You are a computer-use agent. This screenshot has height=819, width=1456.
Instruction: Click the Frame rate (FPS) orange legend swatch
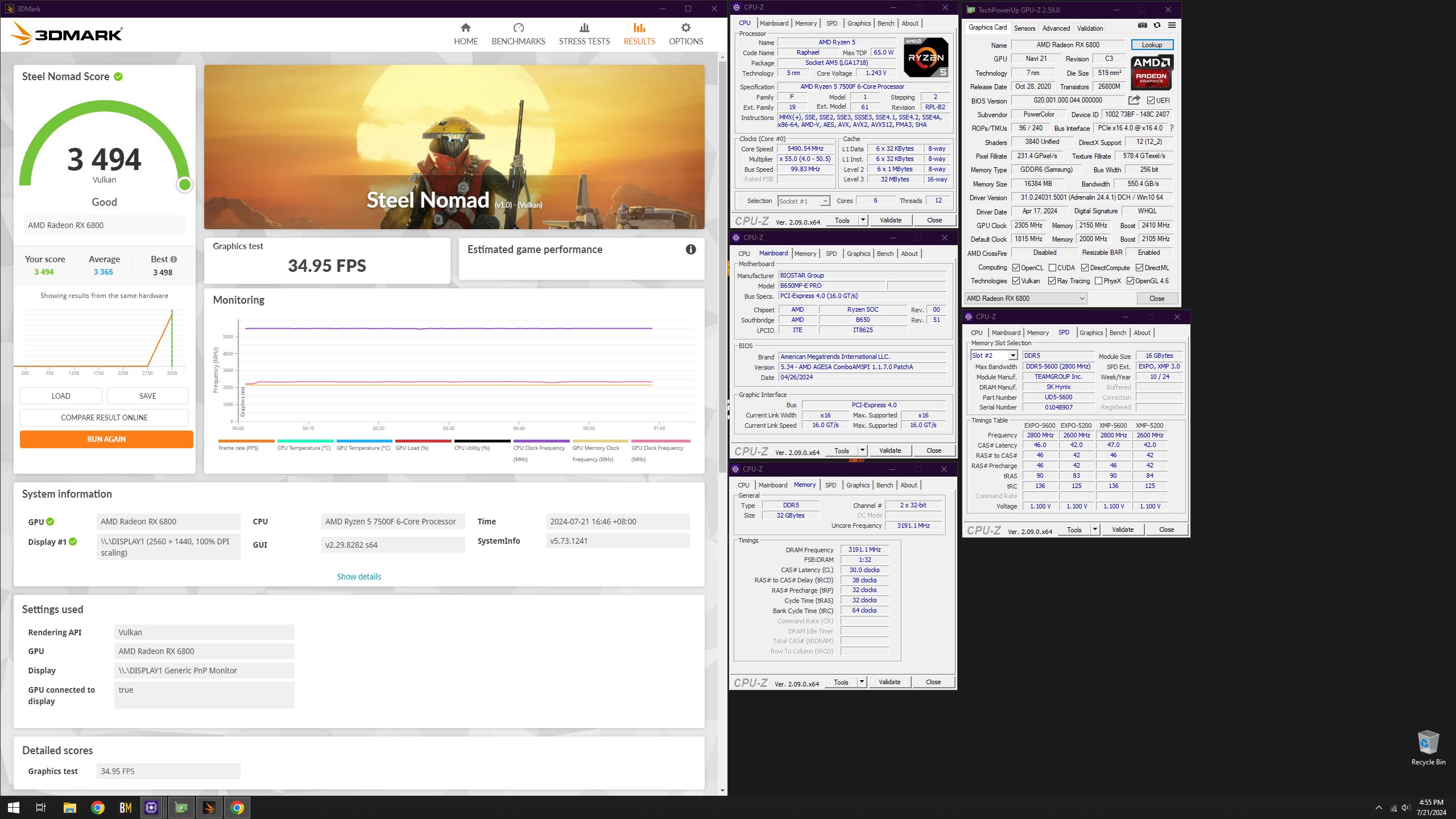coord(246,441)
